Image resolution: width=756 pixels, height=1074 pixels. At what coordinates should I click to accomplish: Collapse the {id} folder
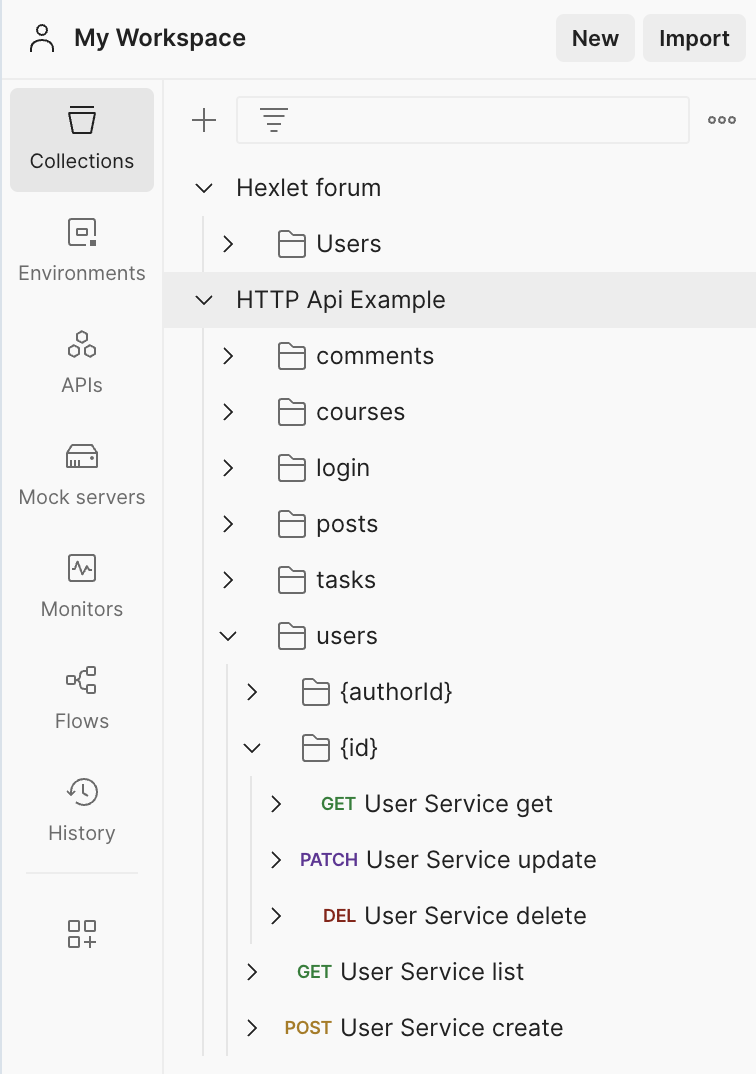click(x=252, y=748)
